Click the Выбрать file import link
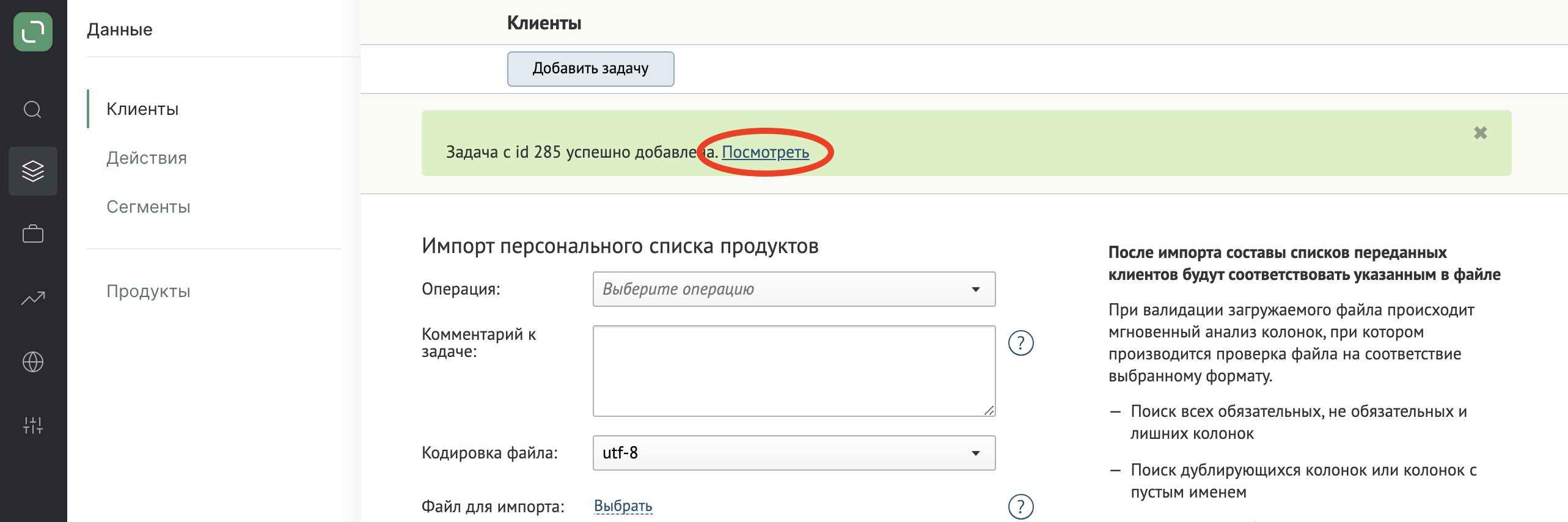This screenshot has width=1568, height=522. point(623,506)
